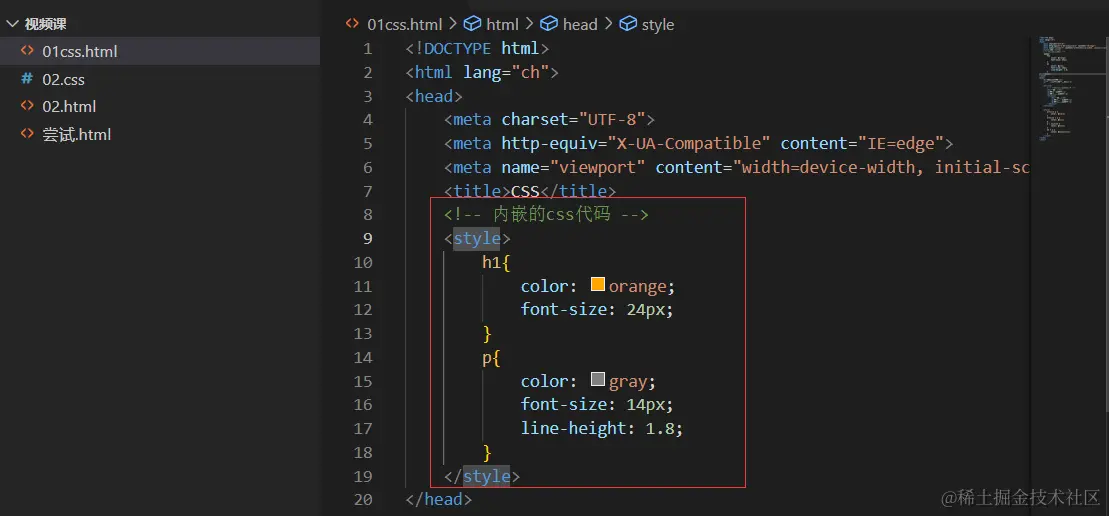1109x516 pixels.
Task: Click the <!DOCTYPE html> line
Action: pos(477,49)
